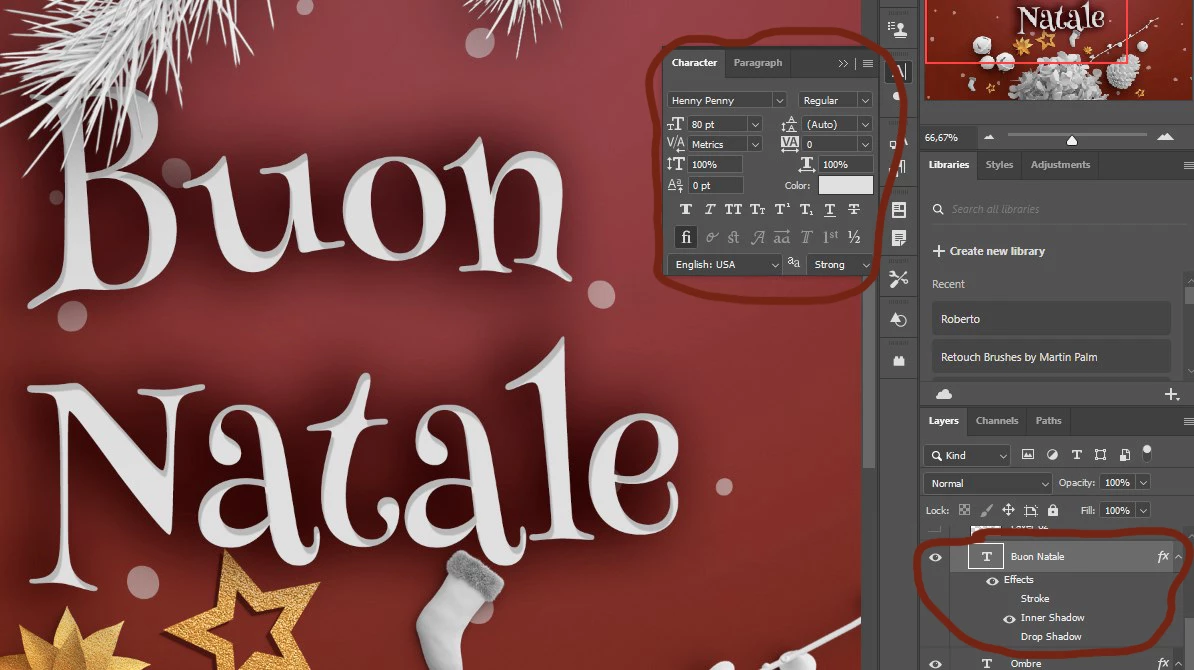This screenshot has width=1194, height=670.
Task: Open the blend mode dropdown set to Normal
Action: pos(988,483)
